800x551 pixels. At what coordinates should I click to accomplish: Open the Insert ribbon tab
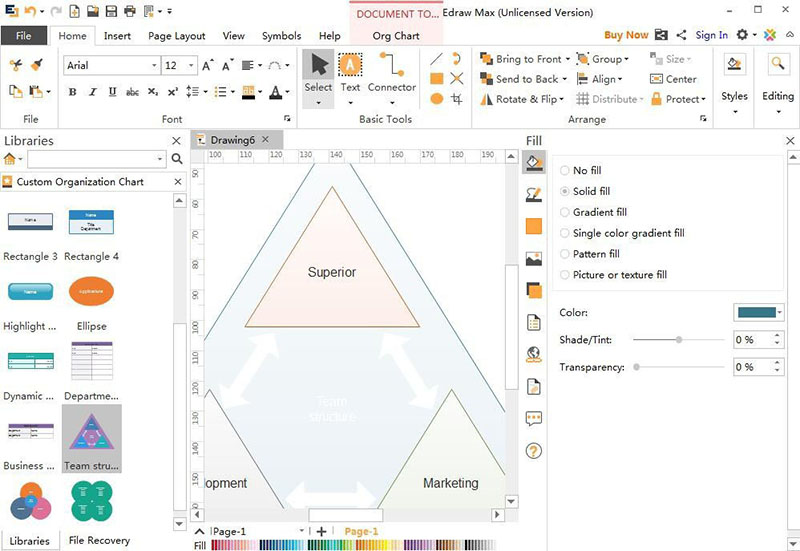pyautogui.click(x=117, y=36)
